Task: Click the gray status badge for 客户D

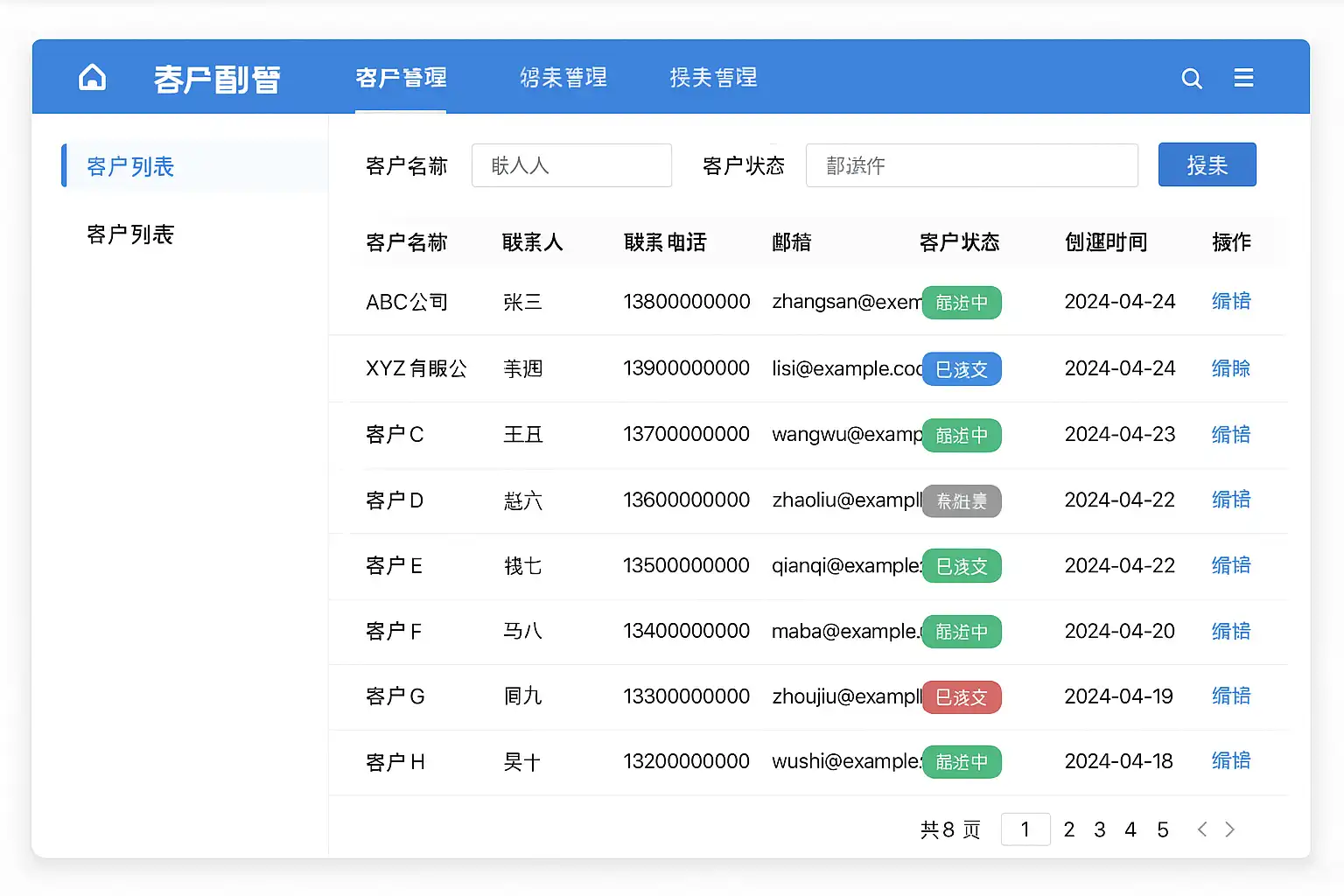Action: click(x=961, y=501)
